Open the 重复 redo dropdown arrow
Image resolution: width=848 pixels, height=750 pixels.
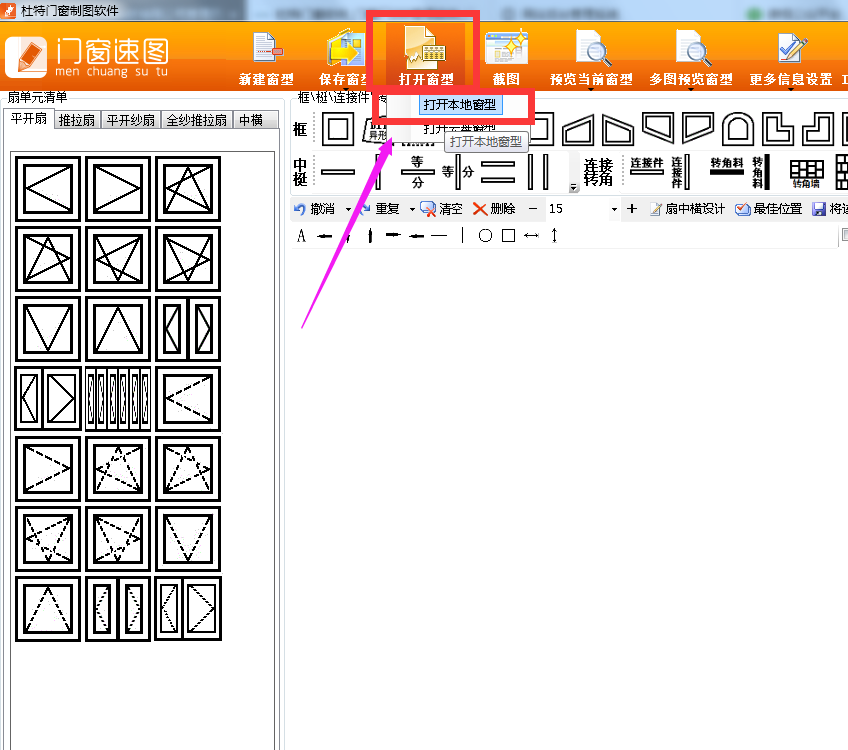point(412,209)
